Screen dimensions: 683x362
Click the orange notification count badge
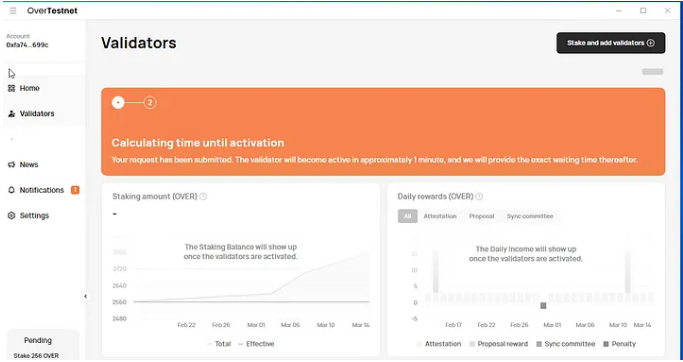[75, 190]
